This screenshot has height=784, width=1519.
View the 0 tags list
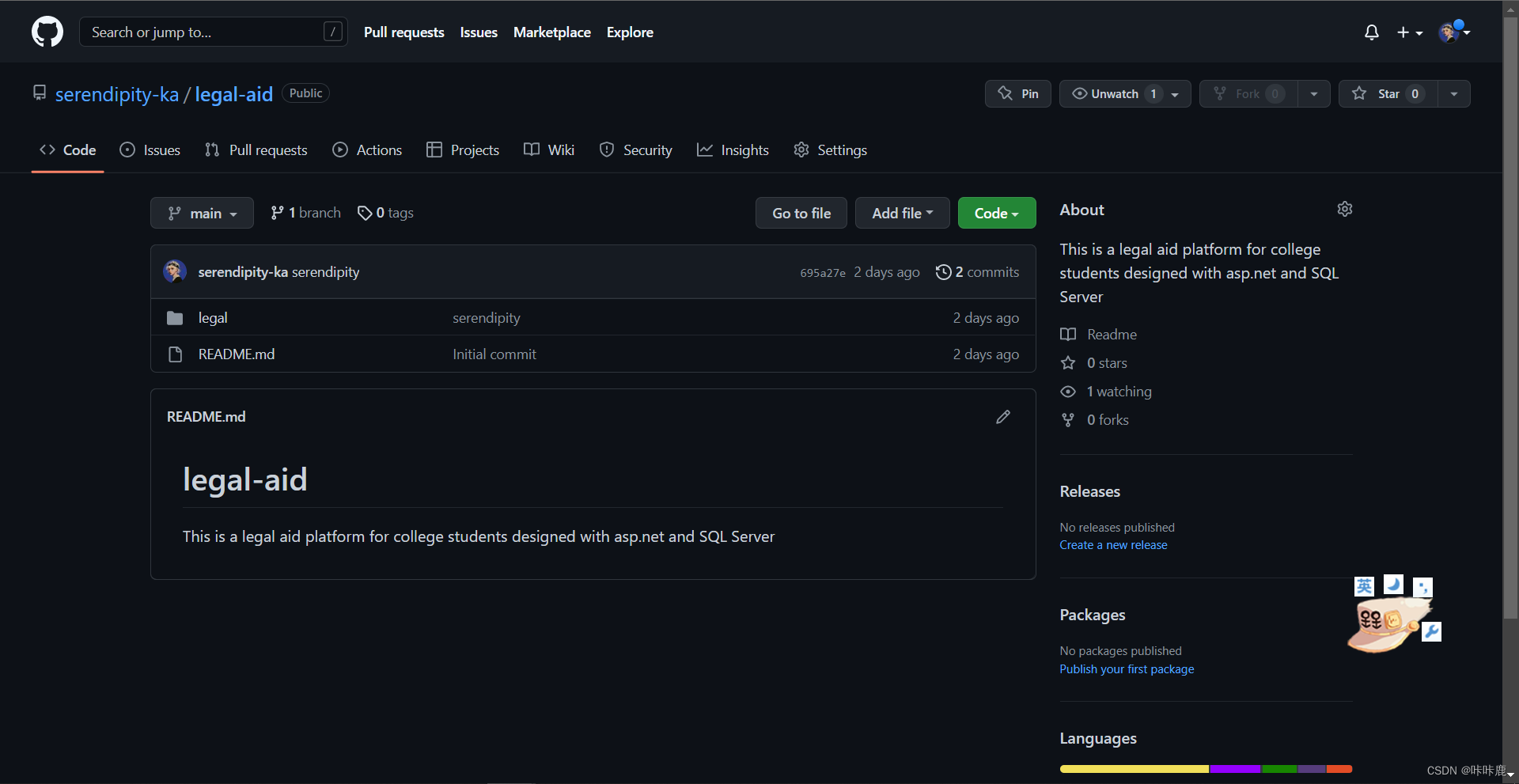coord(385,213)
